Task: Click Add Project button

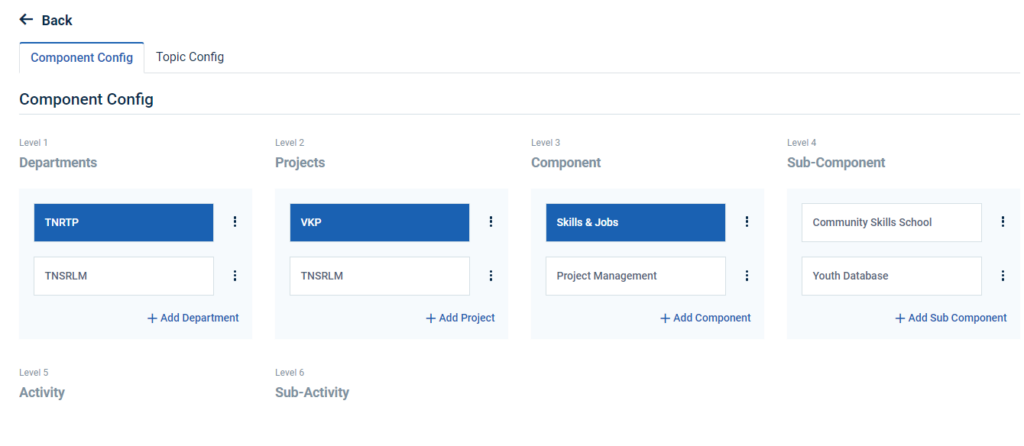Action: pyautogui.click(x=460, y=318)
